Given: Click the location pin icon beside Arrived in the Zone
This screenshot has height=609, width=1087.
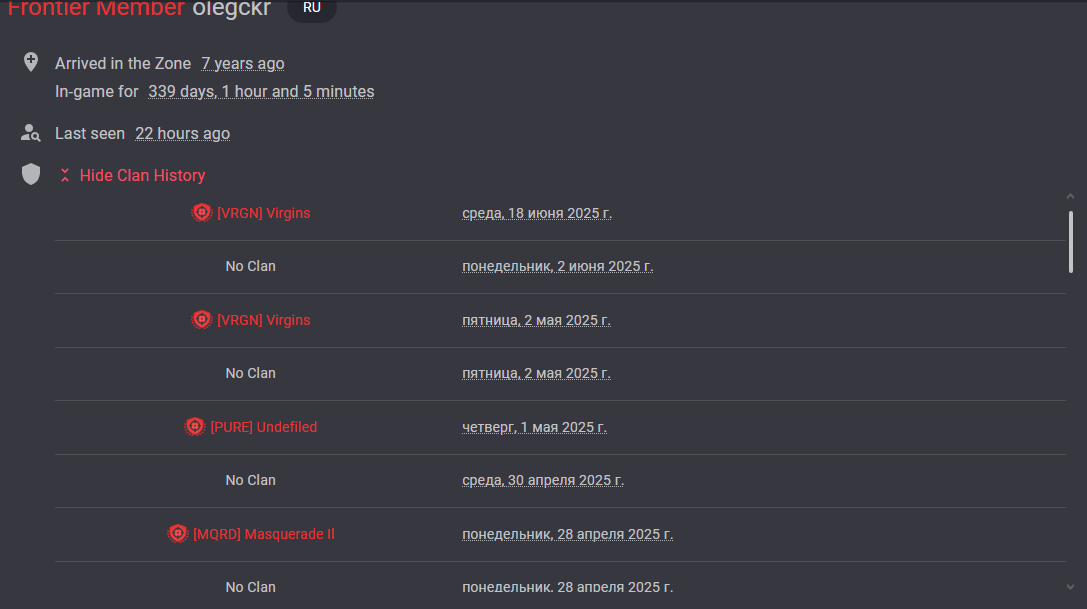Looking at the screenshot, I should click(x=31, y=62).
